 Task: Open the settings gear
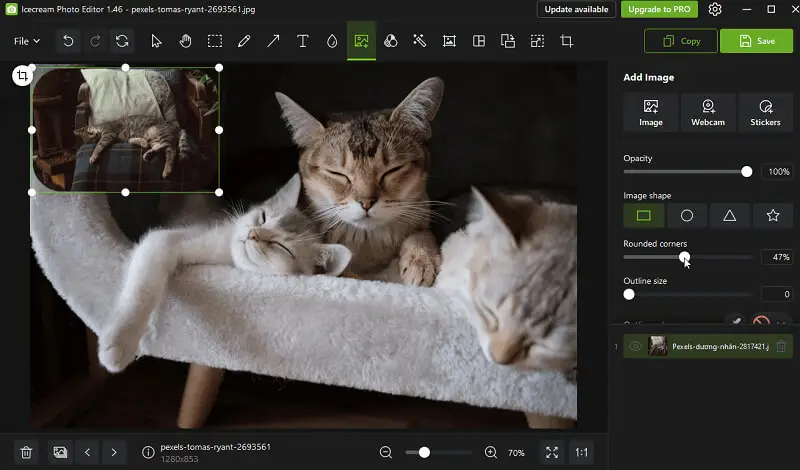[x=715, y=9]
